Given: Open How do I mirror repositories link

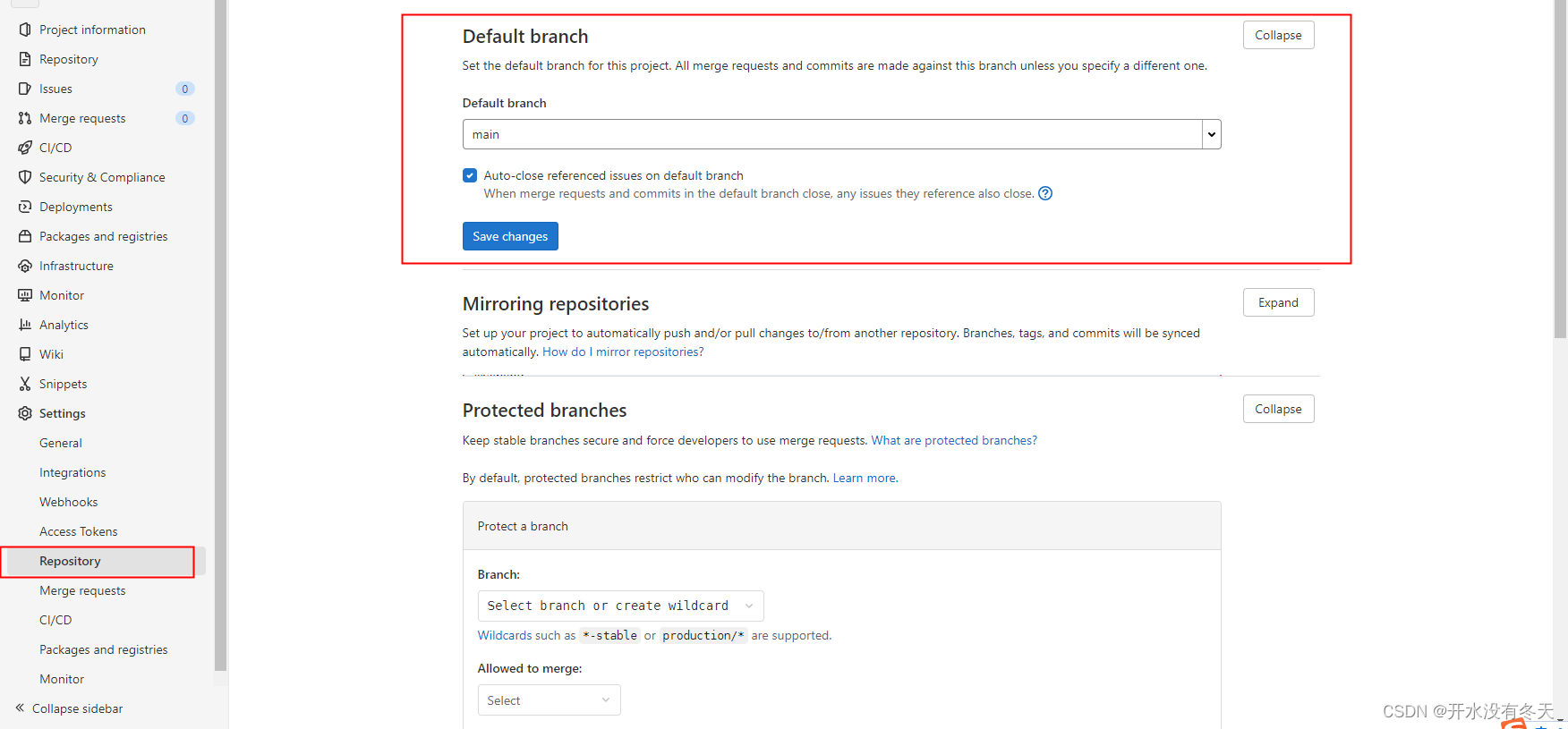Looking at the screenshot, I should (x=623, y=352).
